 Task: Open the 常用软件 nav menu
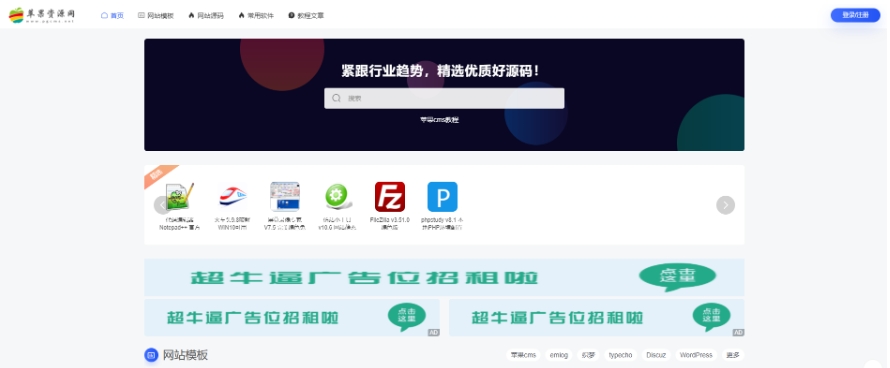[256, 16]
